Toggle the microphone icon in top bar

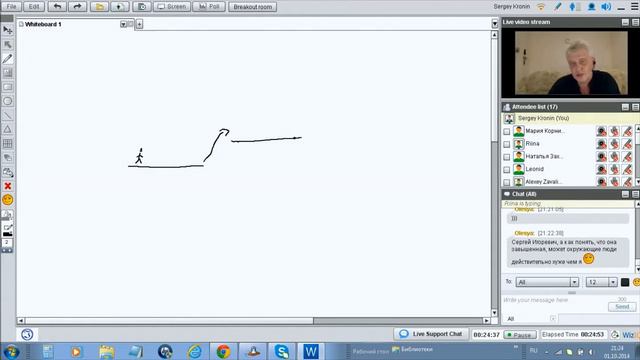[573, 7]
